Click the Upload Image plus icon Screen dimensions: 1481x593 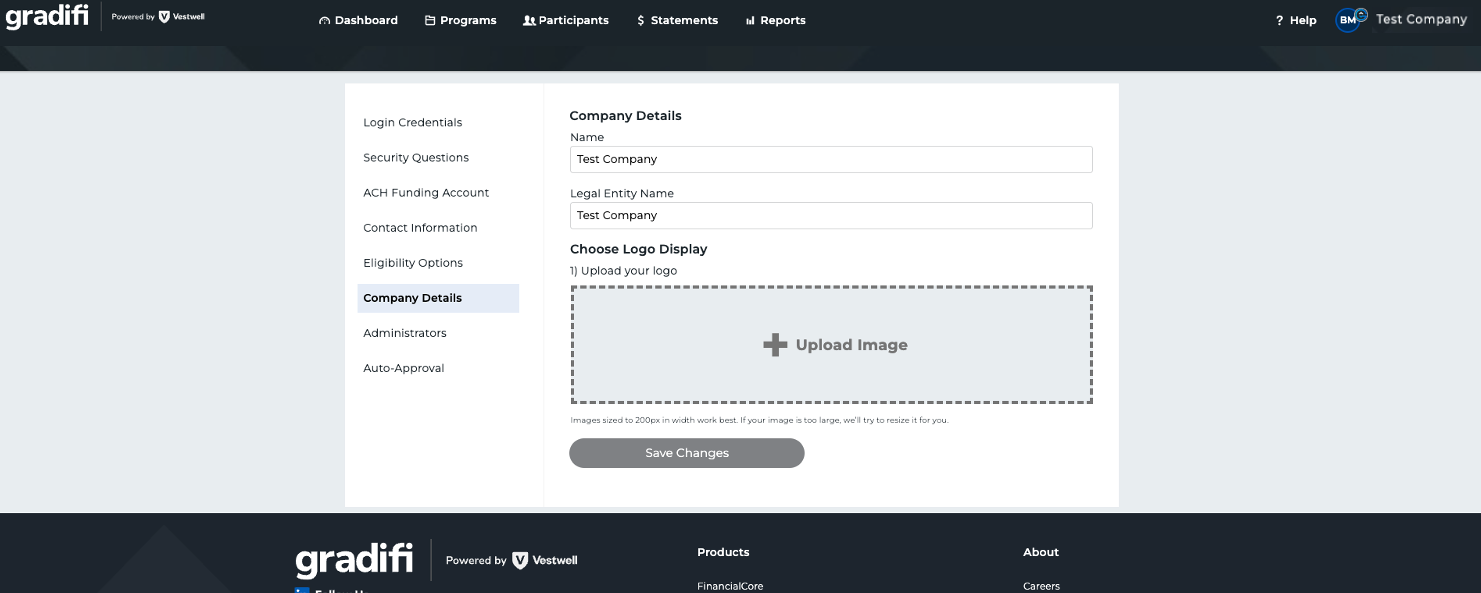pyautogui.click(x=774, y=344)
